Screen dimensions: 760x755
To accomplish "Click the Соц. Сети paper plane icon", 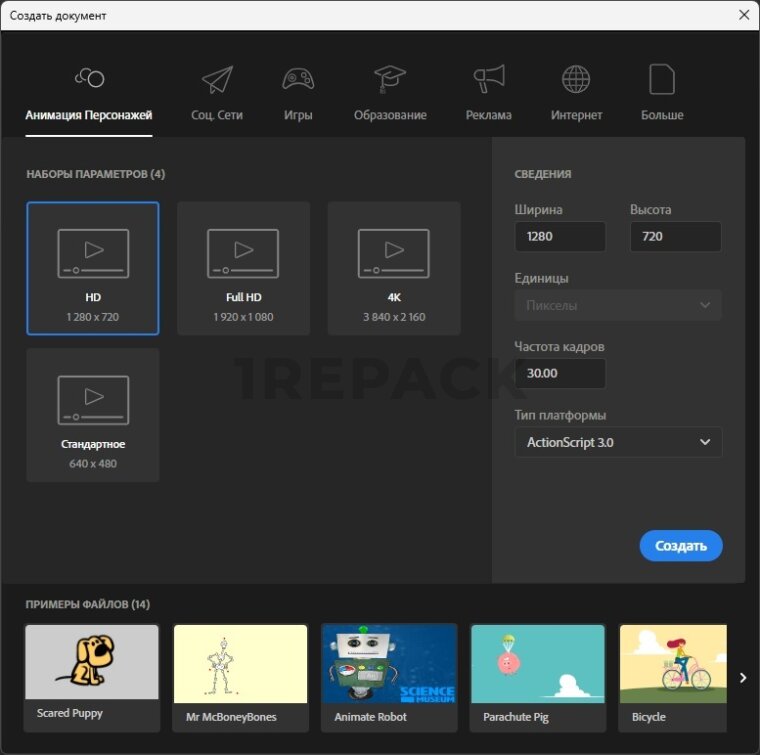I will pyautogui.click(x=217, y=80).
